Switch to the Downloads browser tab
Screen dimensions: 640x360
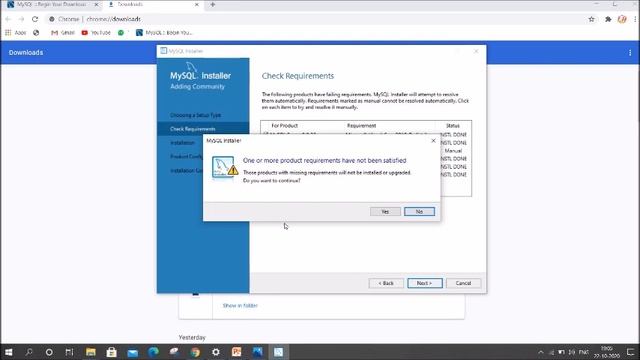pyautogui.click(x=153, y=4)
